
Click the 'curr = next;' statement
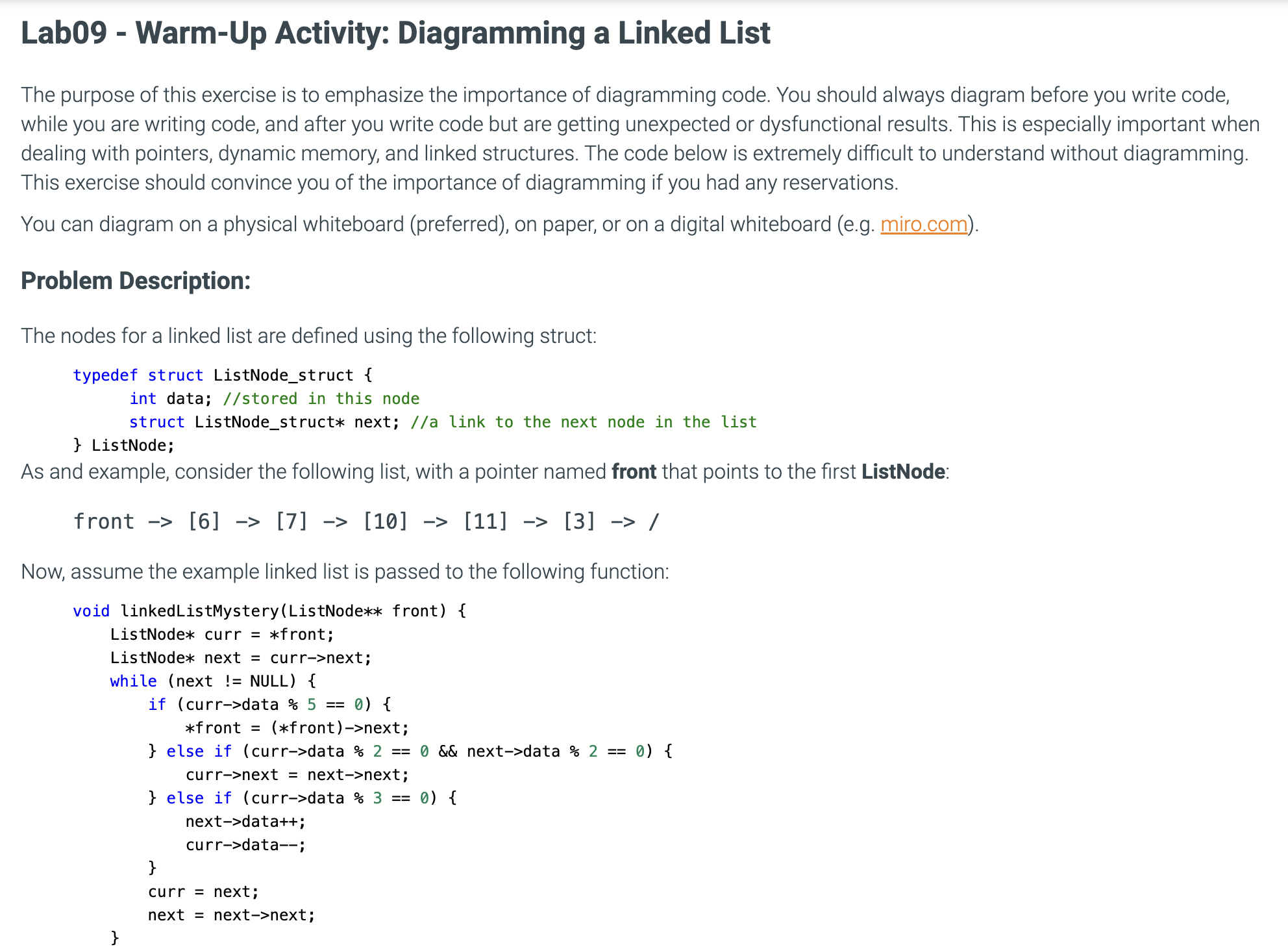point(203,892)
